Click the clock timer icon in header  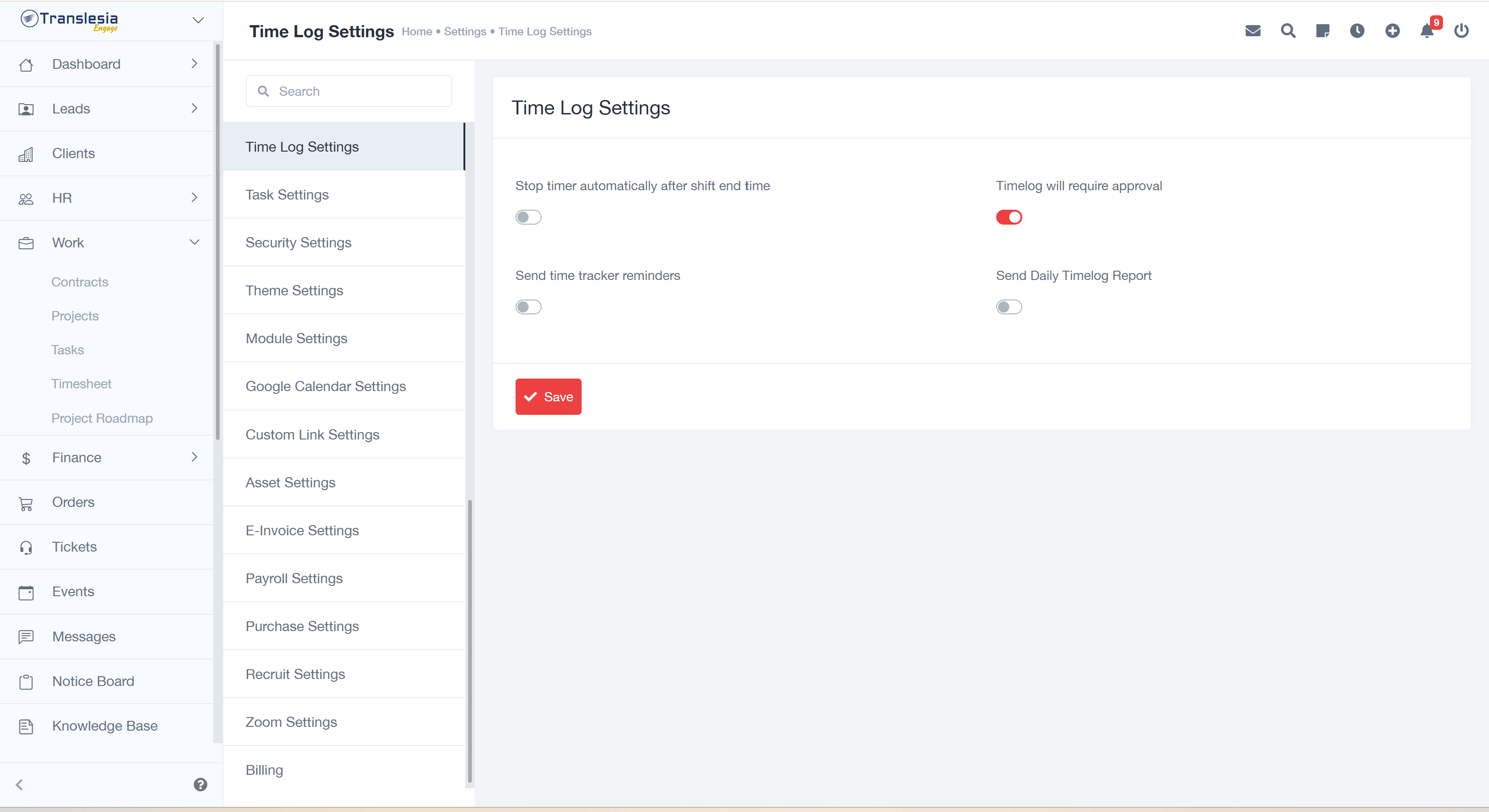coord(1357,31)
